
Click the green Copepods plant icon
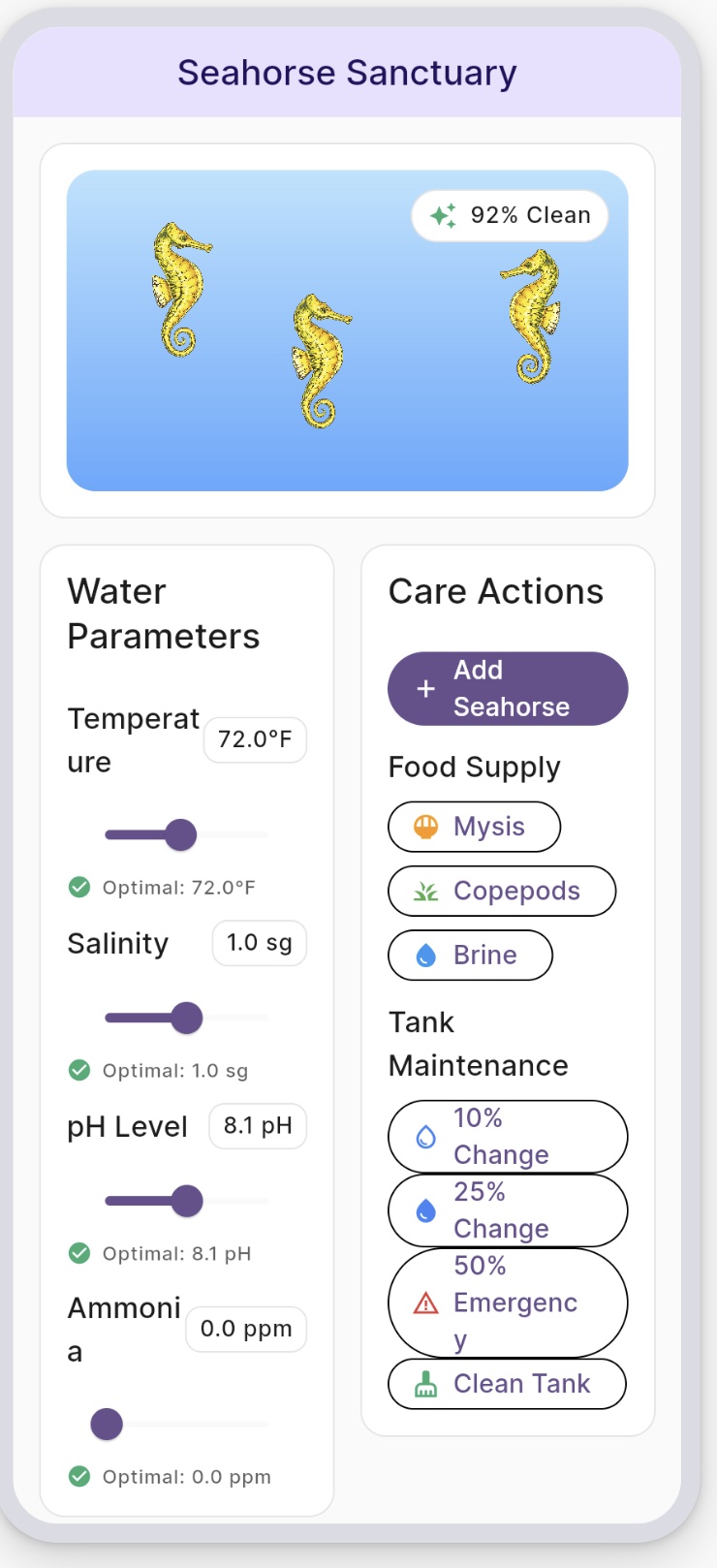click(x=425, y=892)
